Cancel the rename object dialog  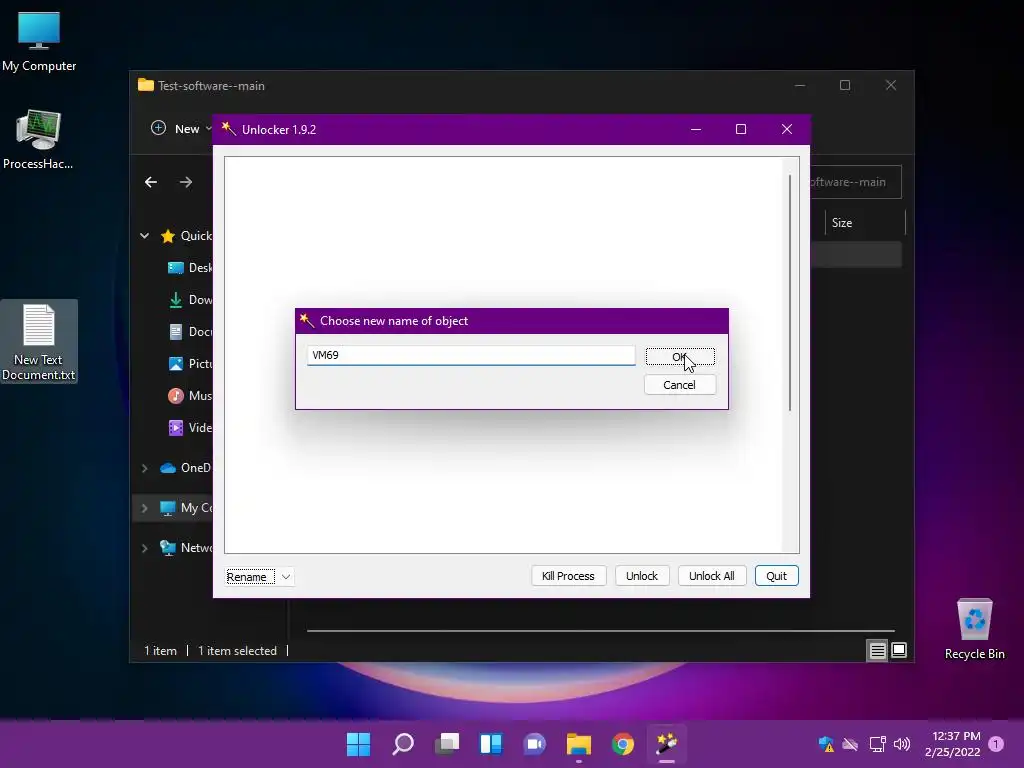pyautogui.click(x=680, y=385)
